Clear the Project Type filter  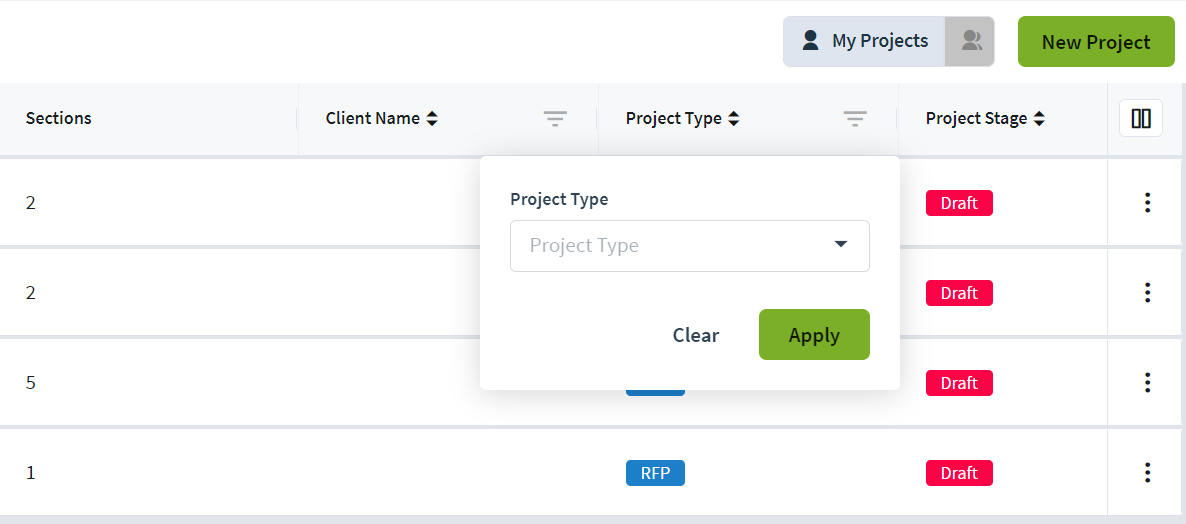696,335
